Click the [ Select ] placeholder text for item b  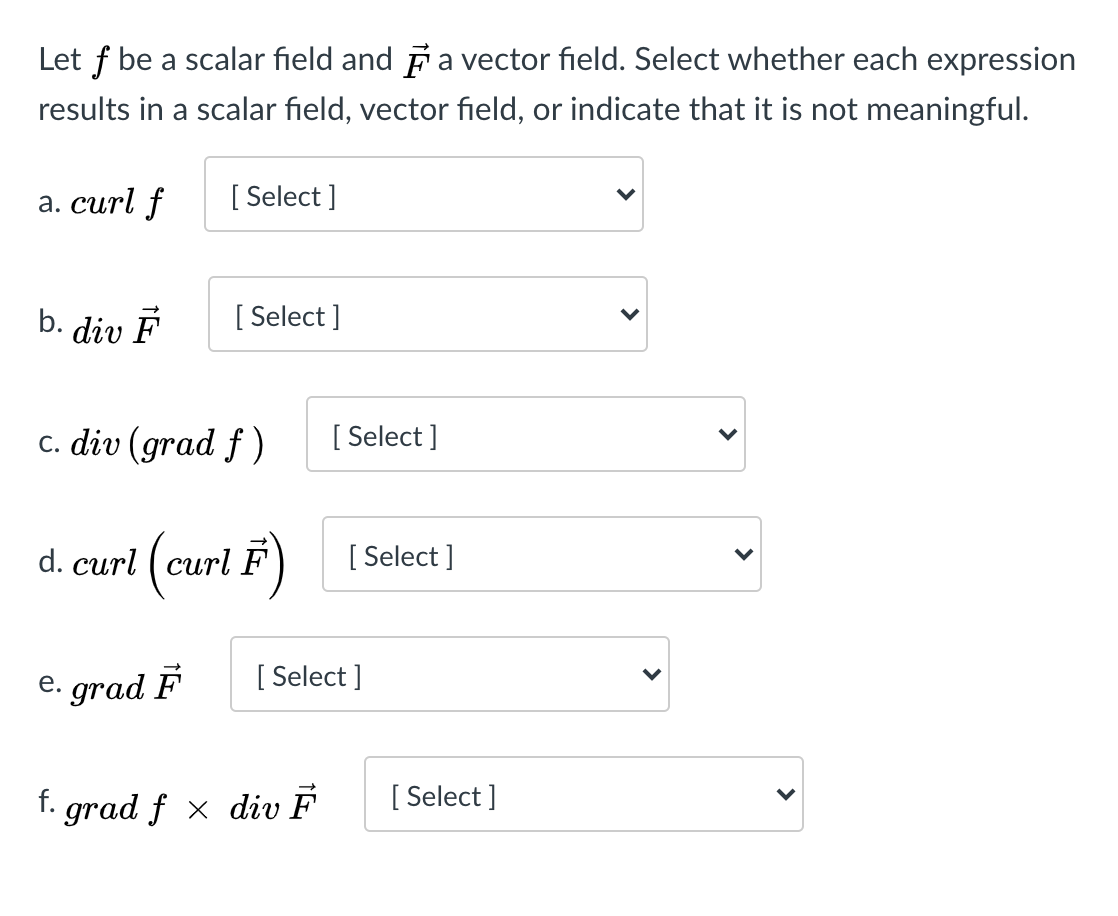pos(287,316)
